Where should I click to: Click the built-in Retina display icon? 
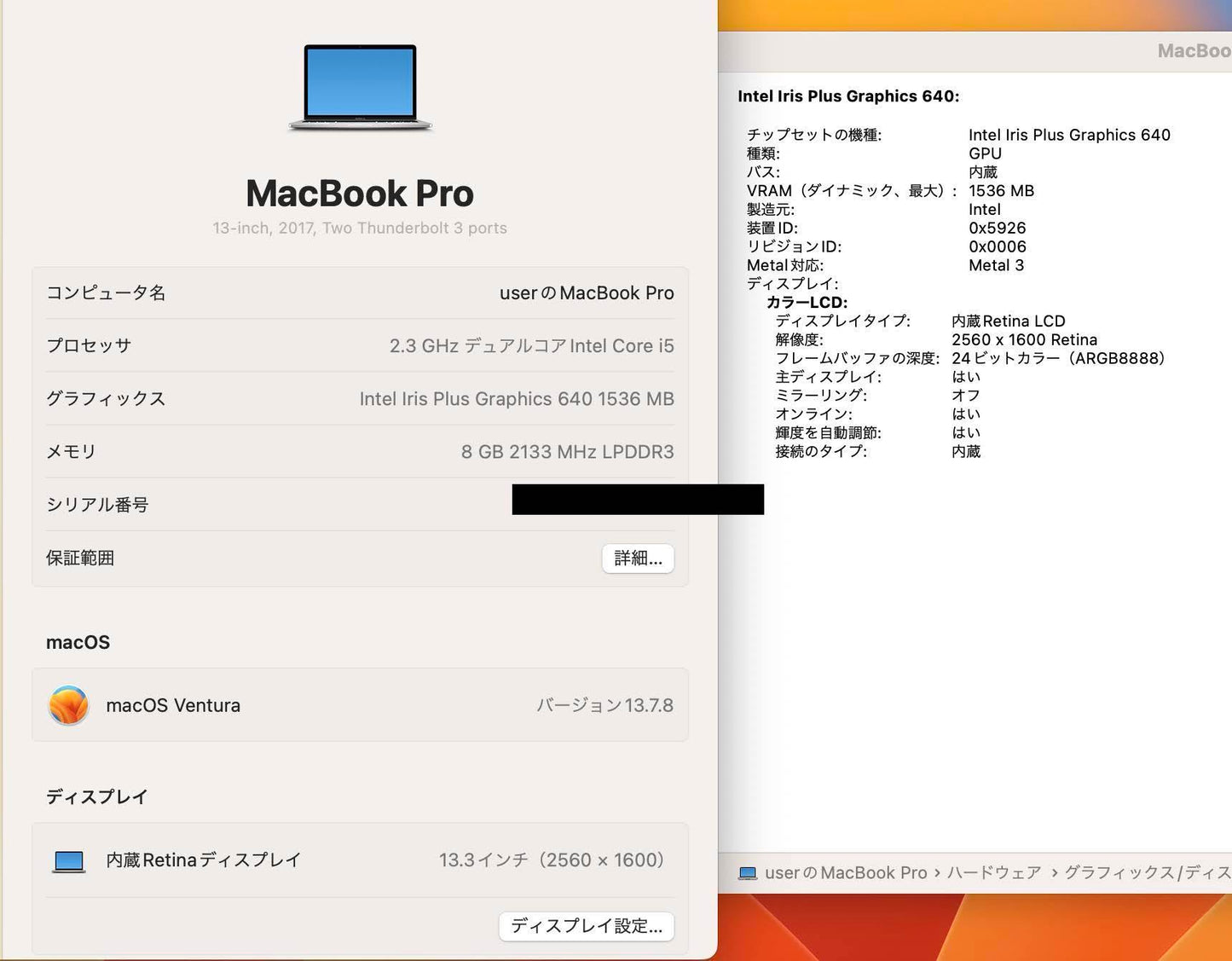69,861
